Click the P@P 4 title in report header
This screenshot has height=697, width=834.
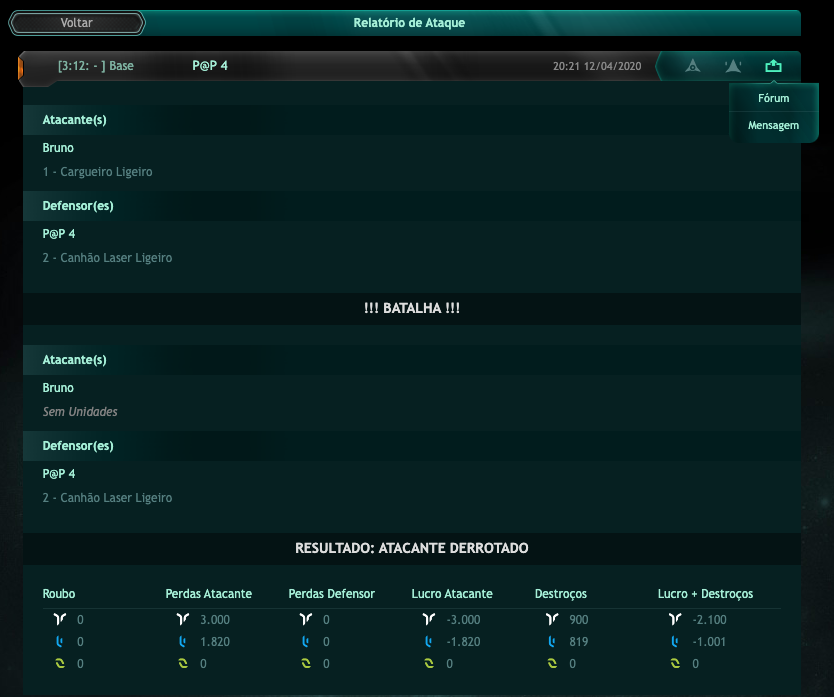pyautogui.click(x=210, y=65)
